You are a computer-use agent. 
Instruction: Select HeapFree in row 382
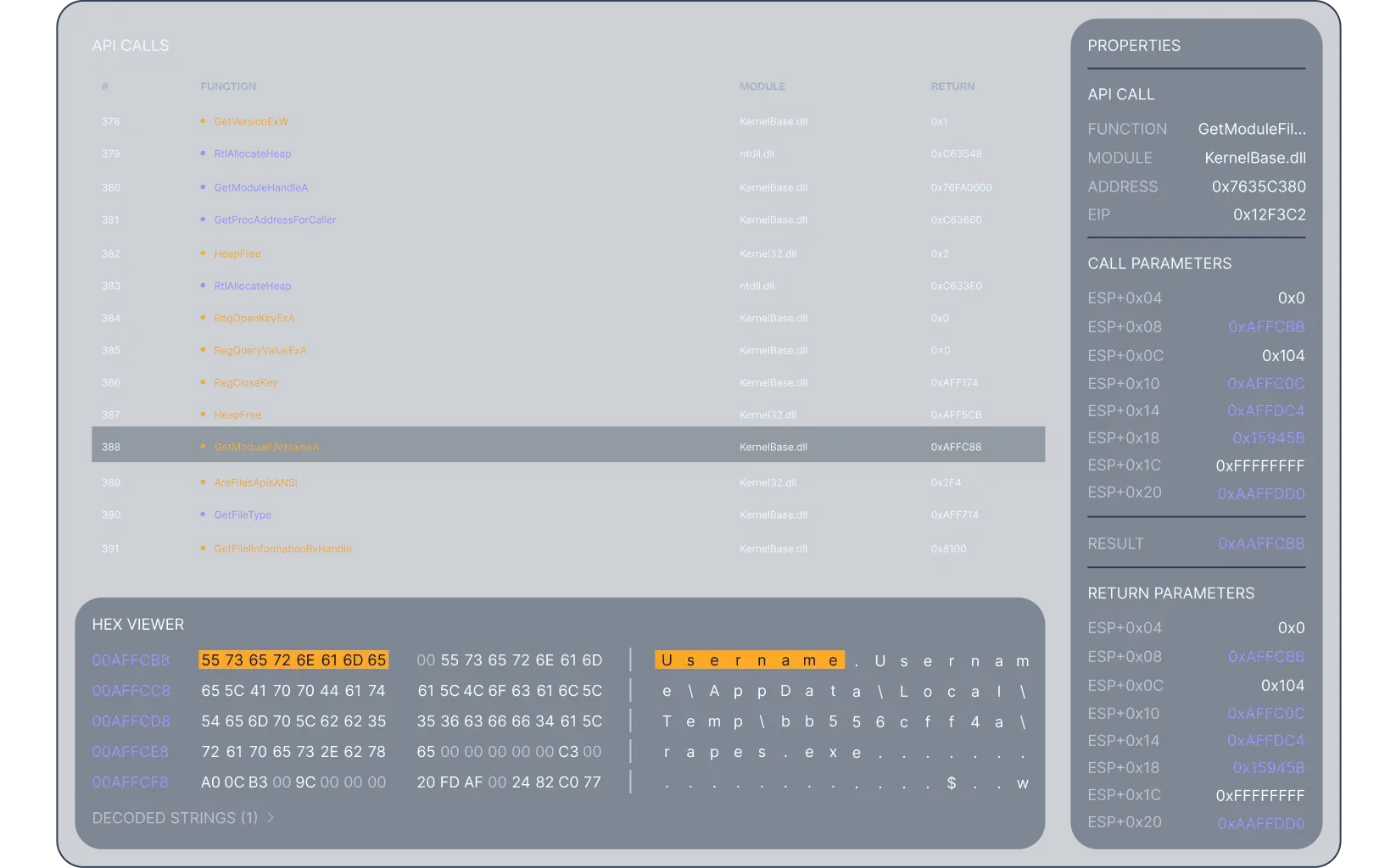click(237, 253)
